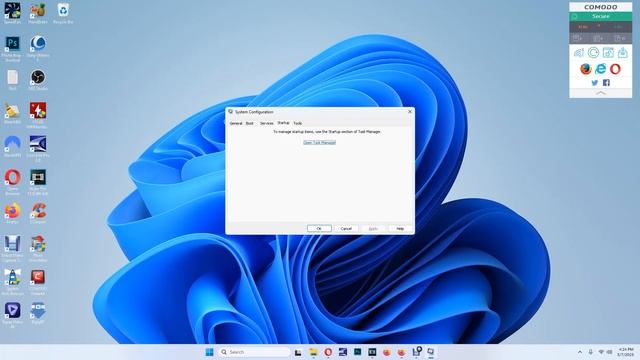Click the circular scan icon in COMODO widget
Screen dimensions: 640x360
tap(593, 52)
